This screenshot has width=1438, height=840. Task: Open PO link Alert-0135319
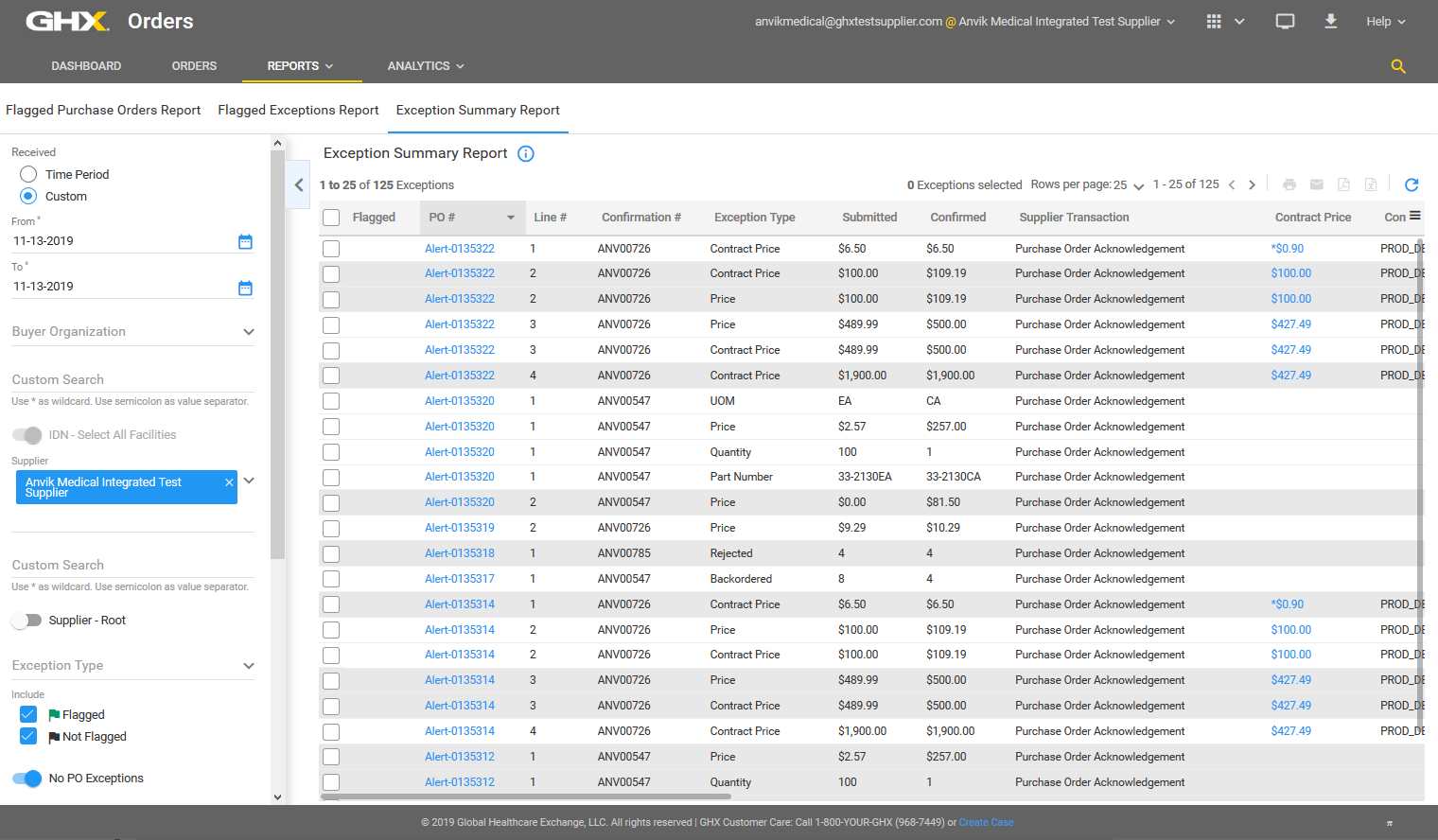tap(460, 528)
